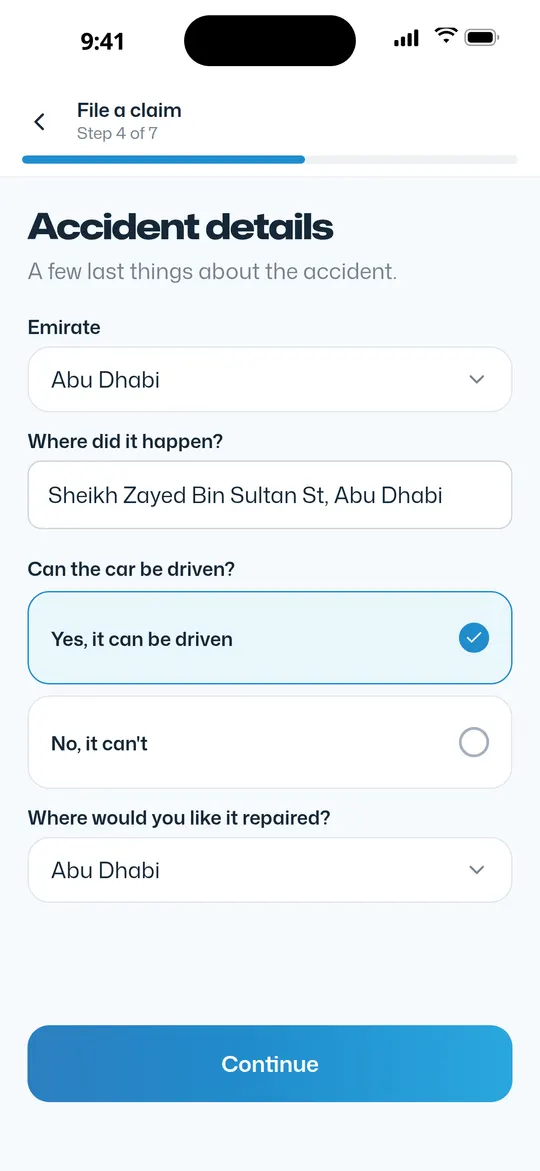
Task: Select the "No, it can't" option
Action: coord(270,742)
